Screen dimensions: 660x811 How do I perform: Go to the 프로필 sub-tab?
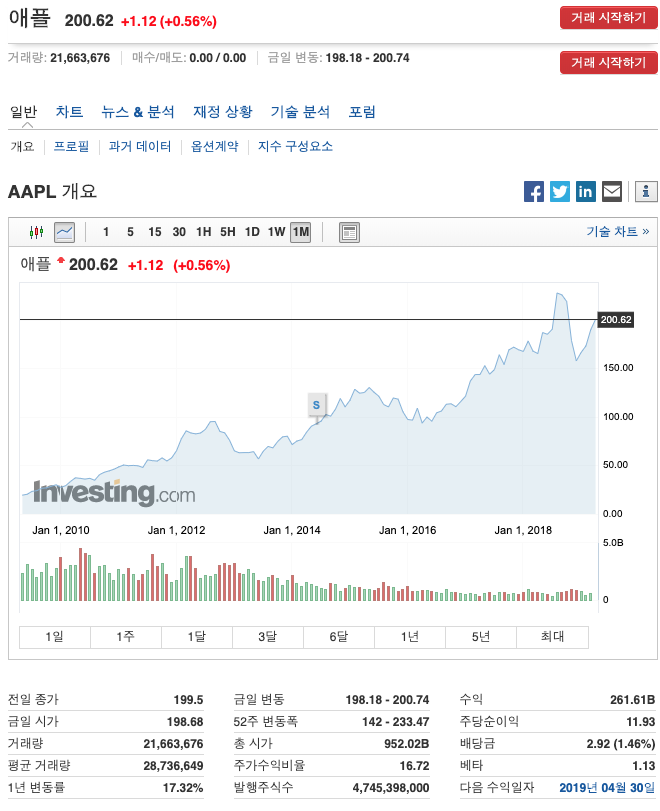pos(71,146)
